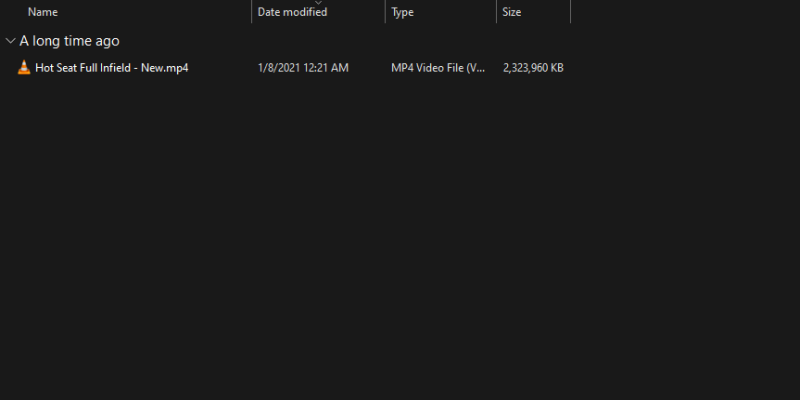Click divider between Type and Size headers

496,12
